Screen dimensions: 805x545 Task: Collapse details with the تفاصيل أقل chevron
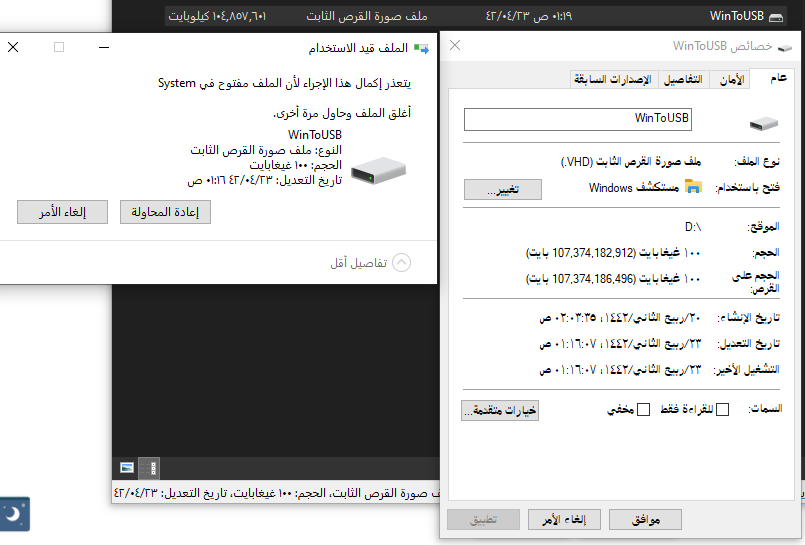tap(401, 263)
